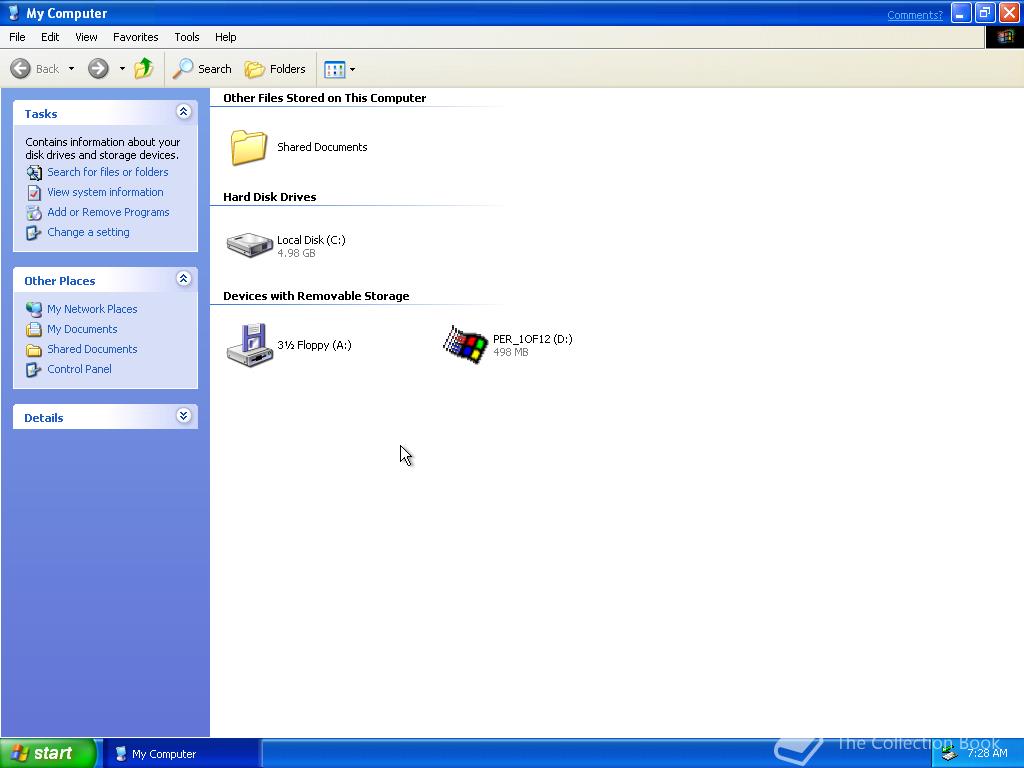
Task: Click the Search for files icon in Tasks
Action: coord(34,173)
